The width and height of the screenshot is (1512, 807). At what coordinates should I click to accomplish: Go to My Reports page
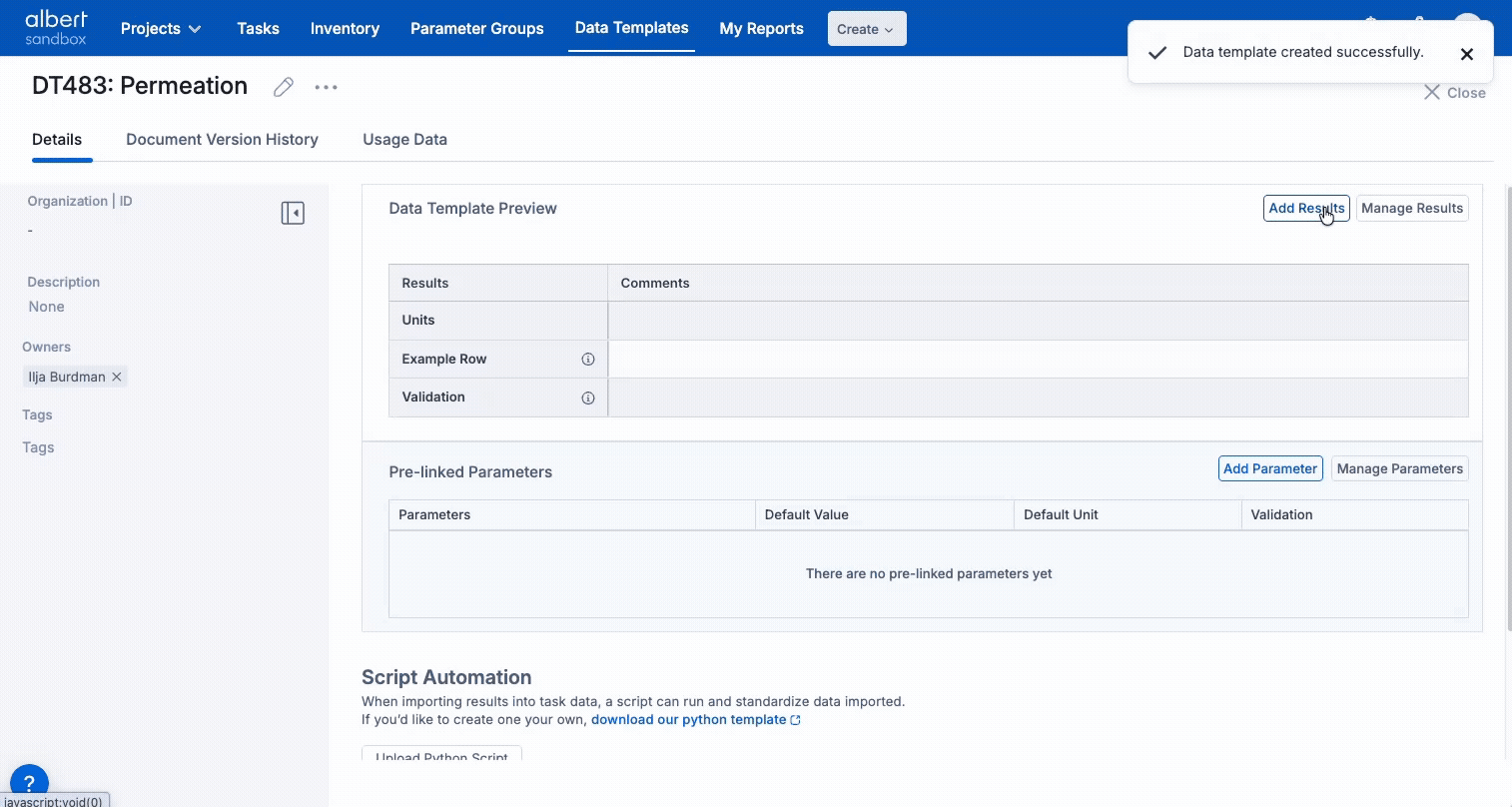tap(761, 29)
